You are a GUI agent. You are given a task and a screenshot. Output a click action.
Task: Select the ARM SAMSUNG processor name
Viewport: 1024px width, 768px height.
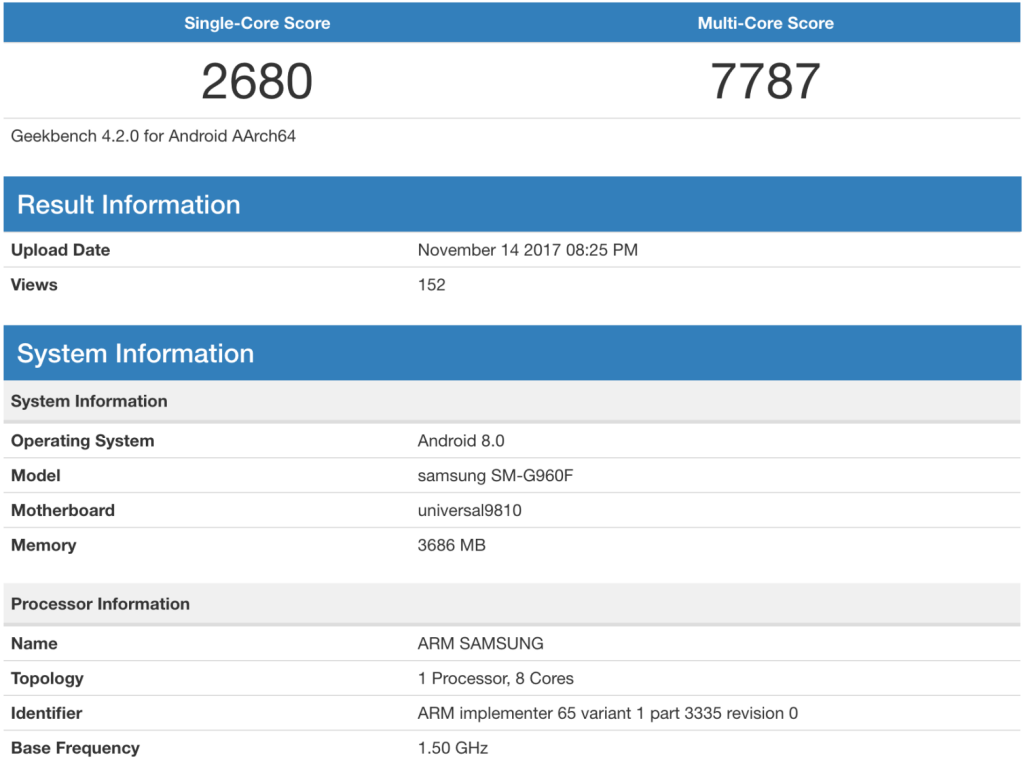pyautogui.click(x=480, y=644)
